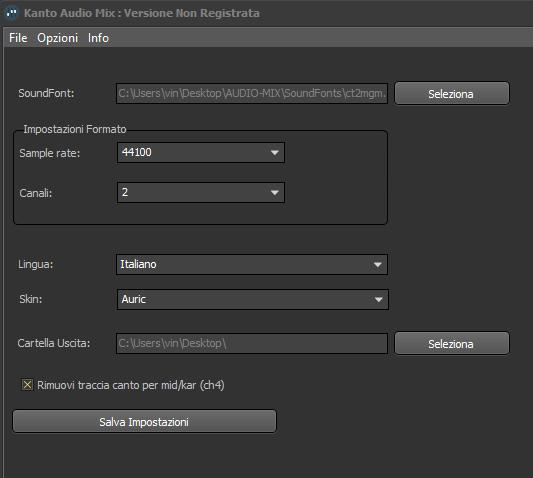Open the Sample rate dropdown
This screenshot has width=533, height=478.
201,152
